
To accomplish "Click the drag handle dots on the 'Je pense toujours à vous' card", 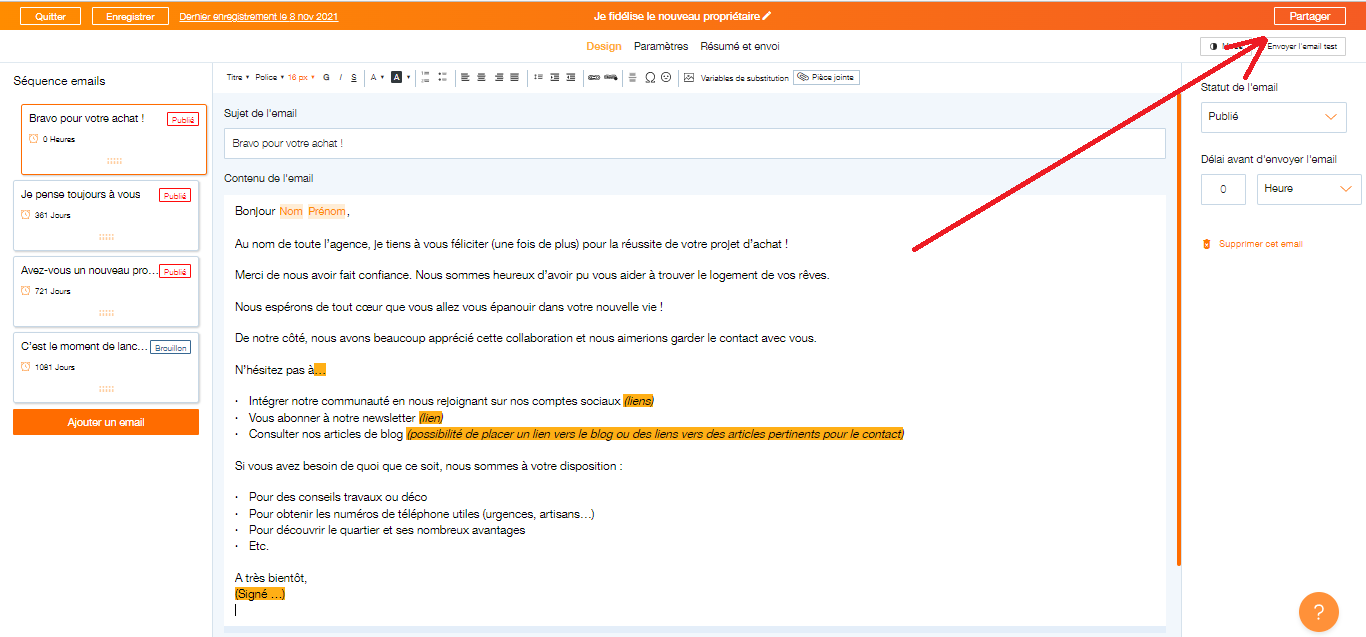I will click(x=106, y=237).
